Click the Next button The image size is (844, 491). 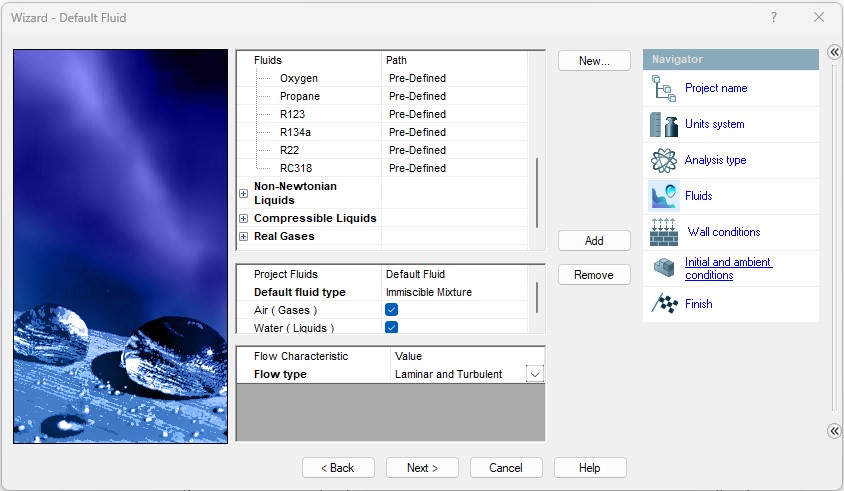(x=422, y=468)
